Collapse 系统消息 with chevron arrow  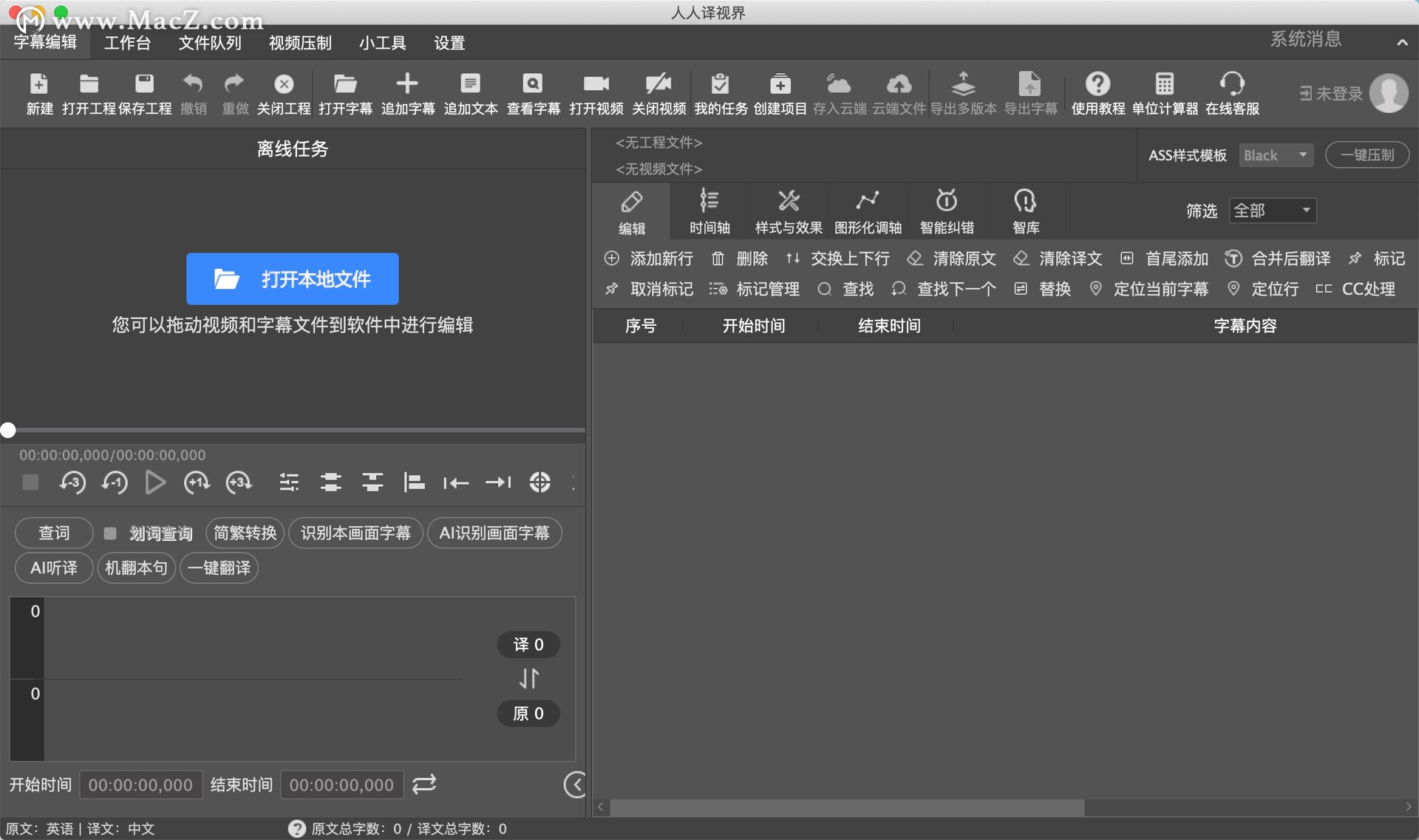click(1402, 43)
